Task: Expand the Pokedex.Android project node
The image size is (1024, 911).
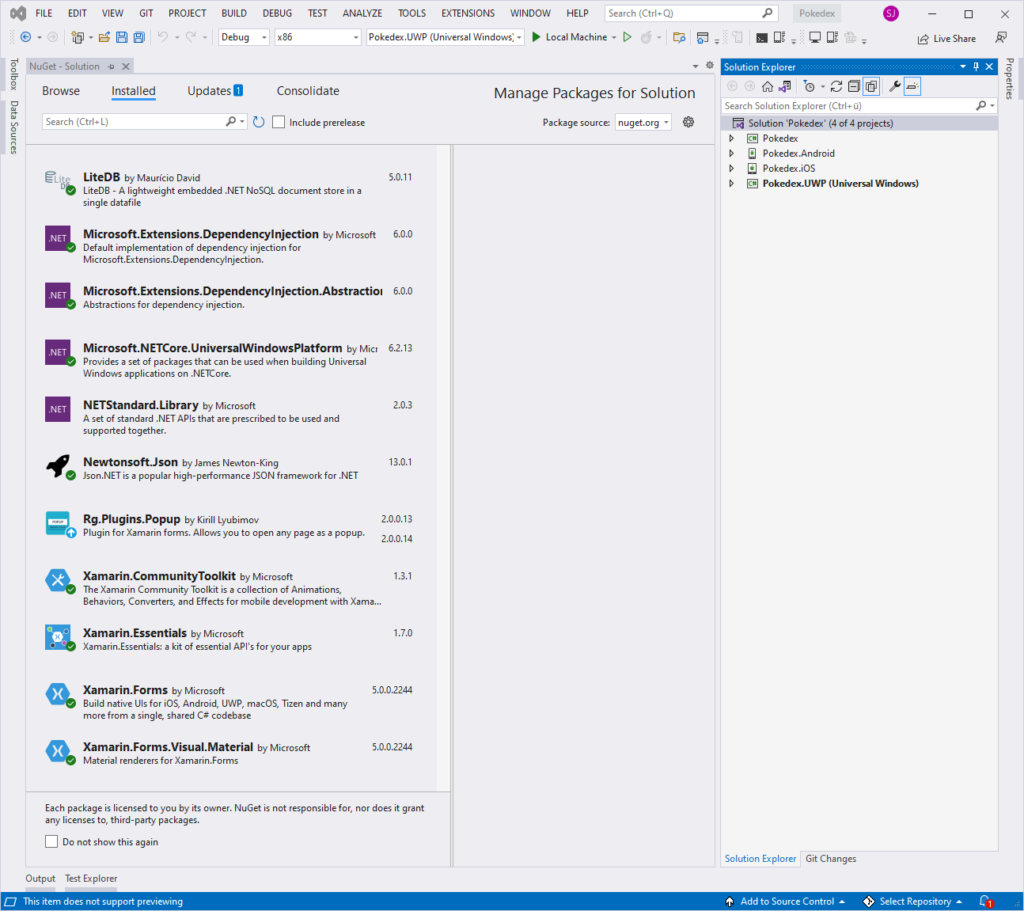Action: 731,154
